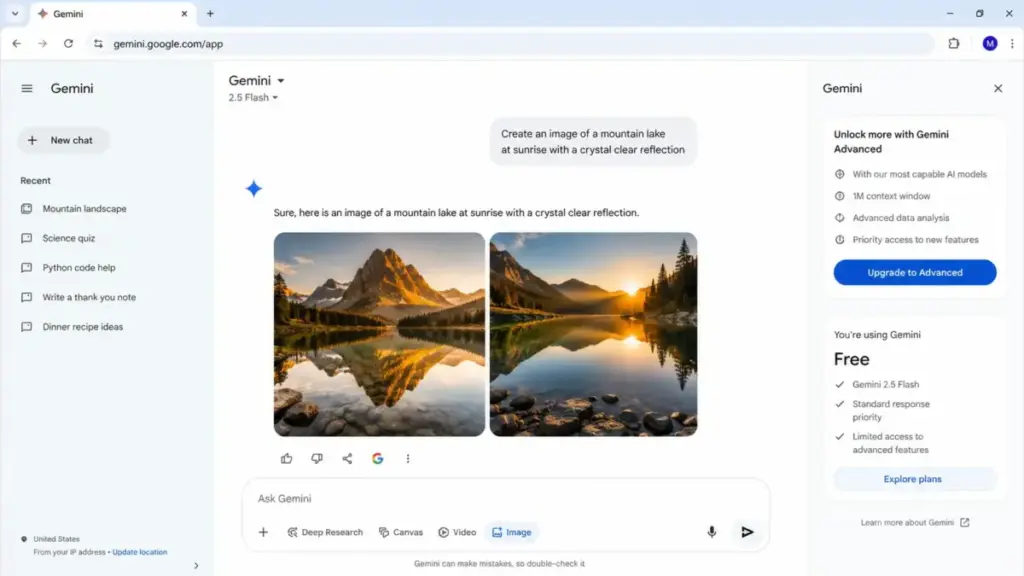This screenshot has height=576, width=1024.
Task: Open the 2.5 Flash model selector
Action: [x=253, y=97]
